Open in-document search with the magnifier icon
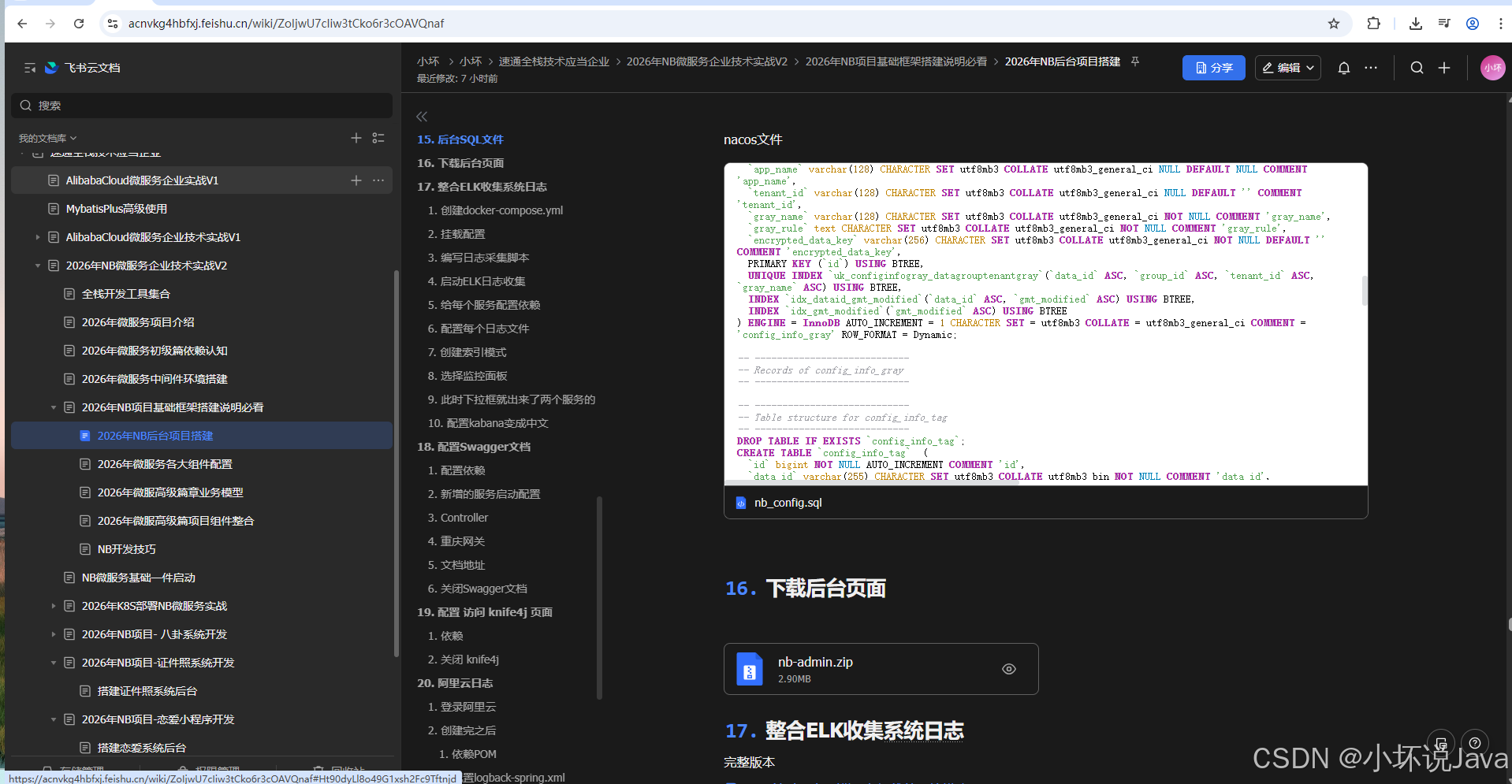Screen dimensions: 1512x784 pos(1417,68)
